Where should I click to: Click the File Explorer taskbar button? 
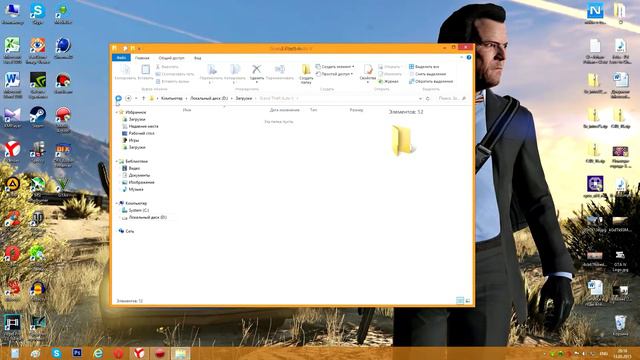pos(180,353)
